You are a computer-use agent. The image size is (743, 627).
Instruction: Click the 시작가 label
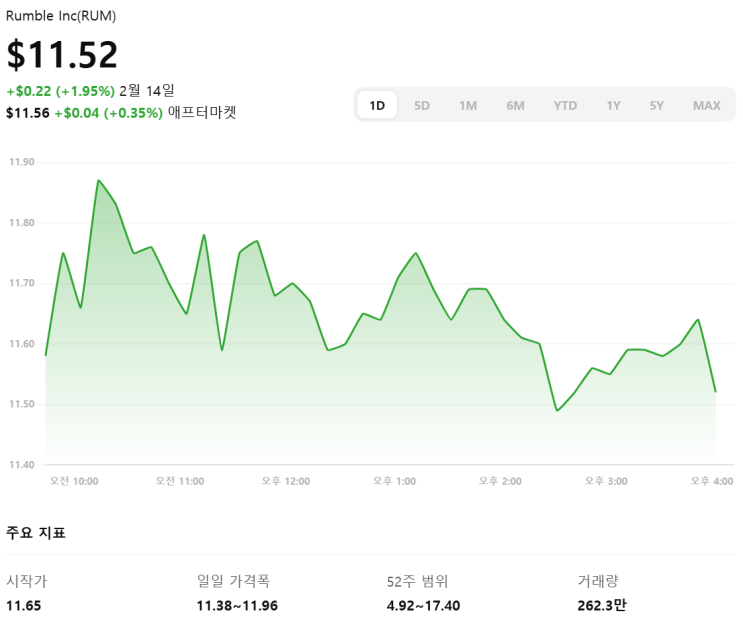pyautogui.click(x=27, y=581)
